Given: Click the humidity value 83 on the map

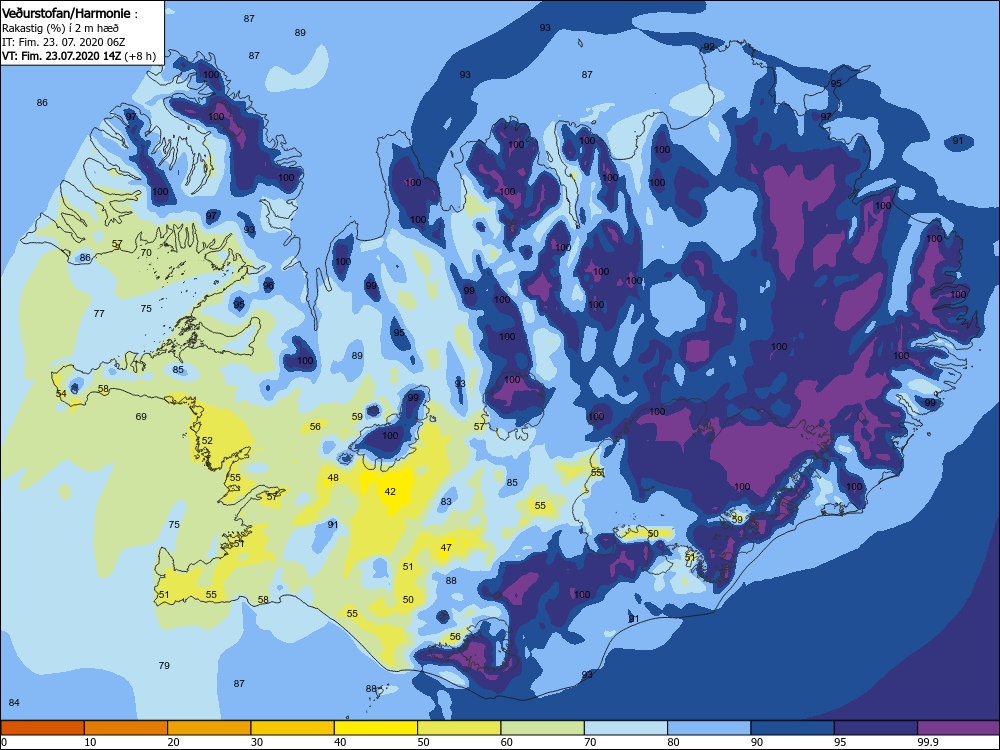Looking at the screenshot, I should [446, 501].
